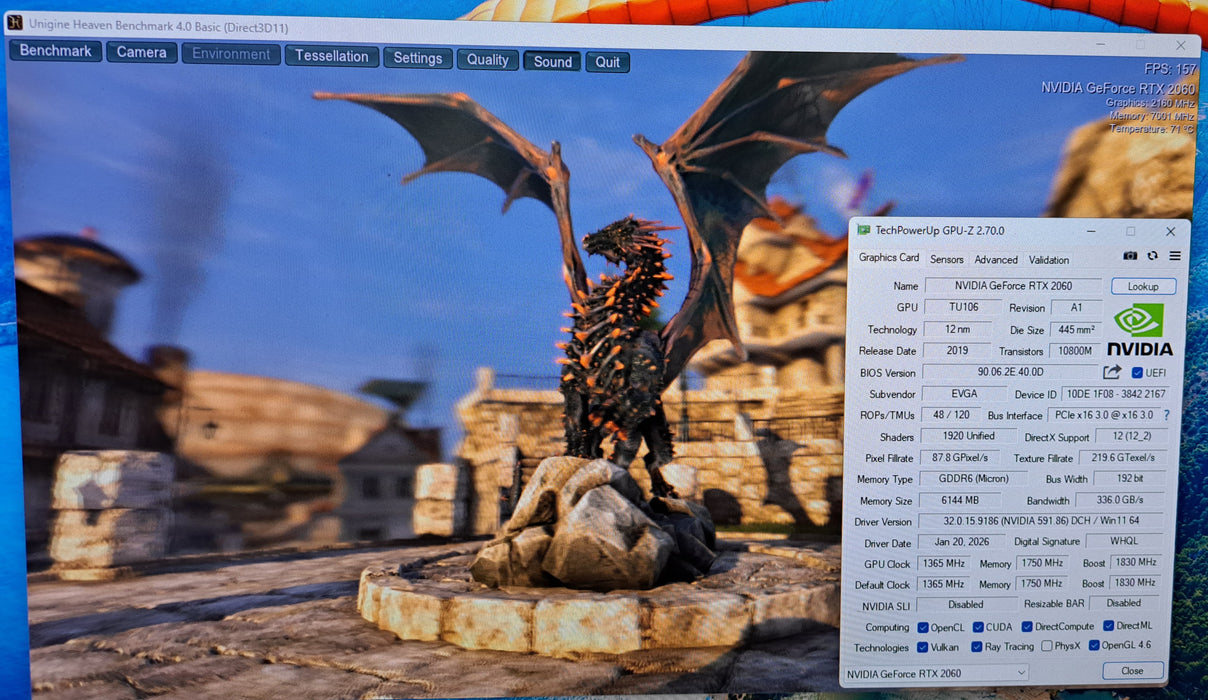
Task: Switch to the Sensors tab
Action: click(947, 259)
